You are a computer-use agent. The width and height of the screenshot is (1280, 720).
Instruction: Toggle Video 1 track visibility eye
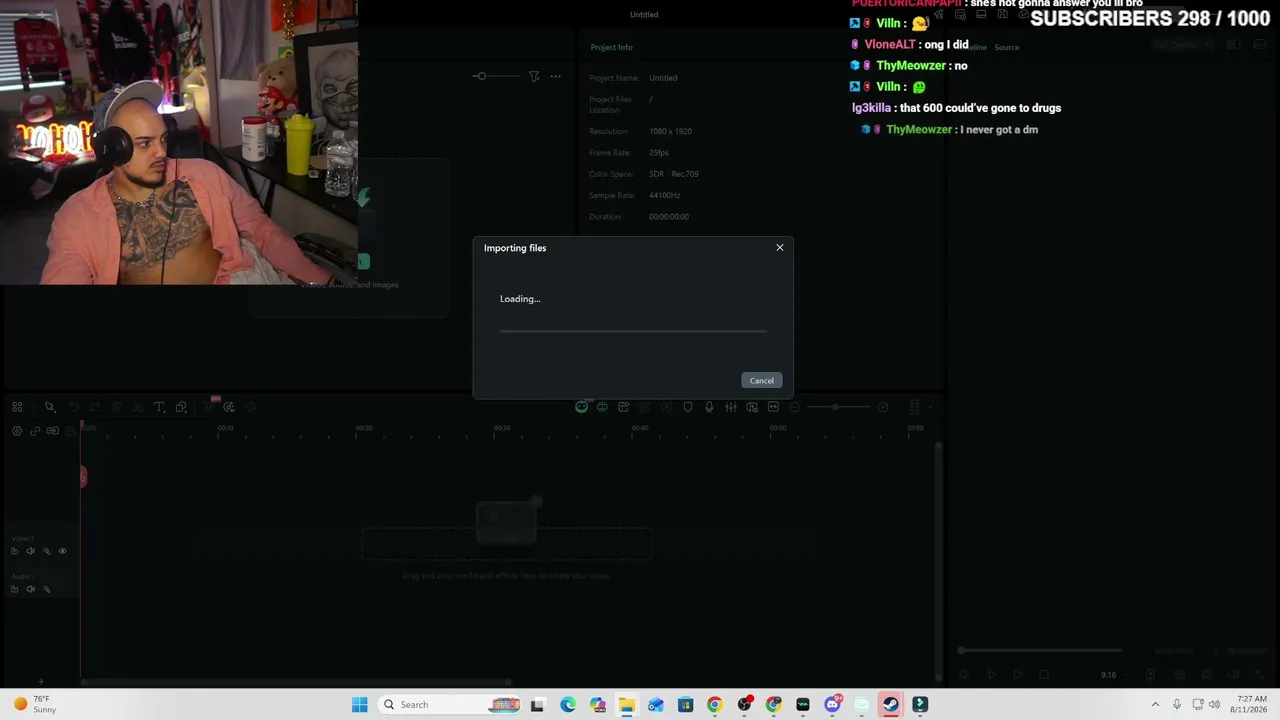click(62, 551)
